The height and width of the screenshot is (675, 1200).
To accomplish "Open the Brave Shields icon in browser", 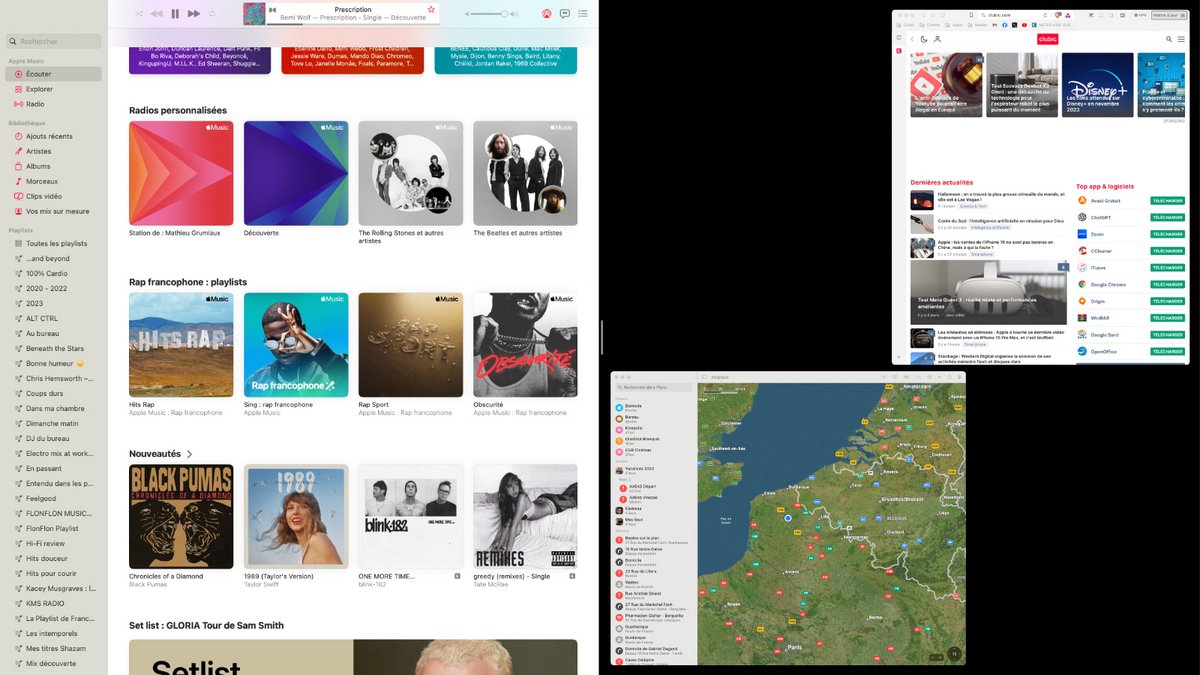I will point(1057,15).
